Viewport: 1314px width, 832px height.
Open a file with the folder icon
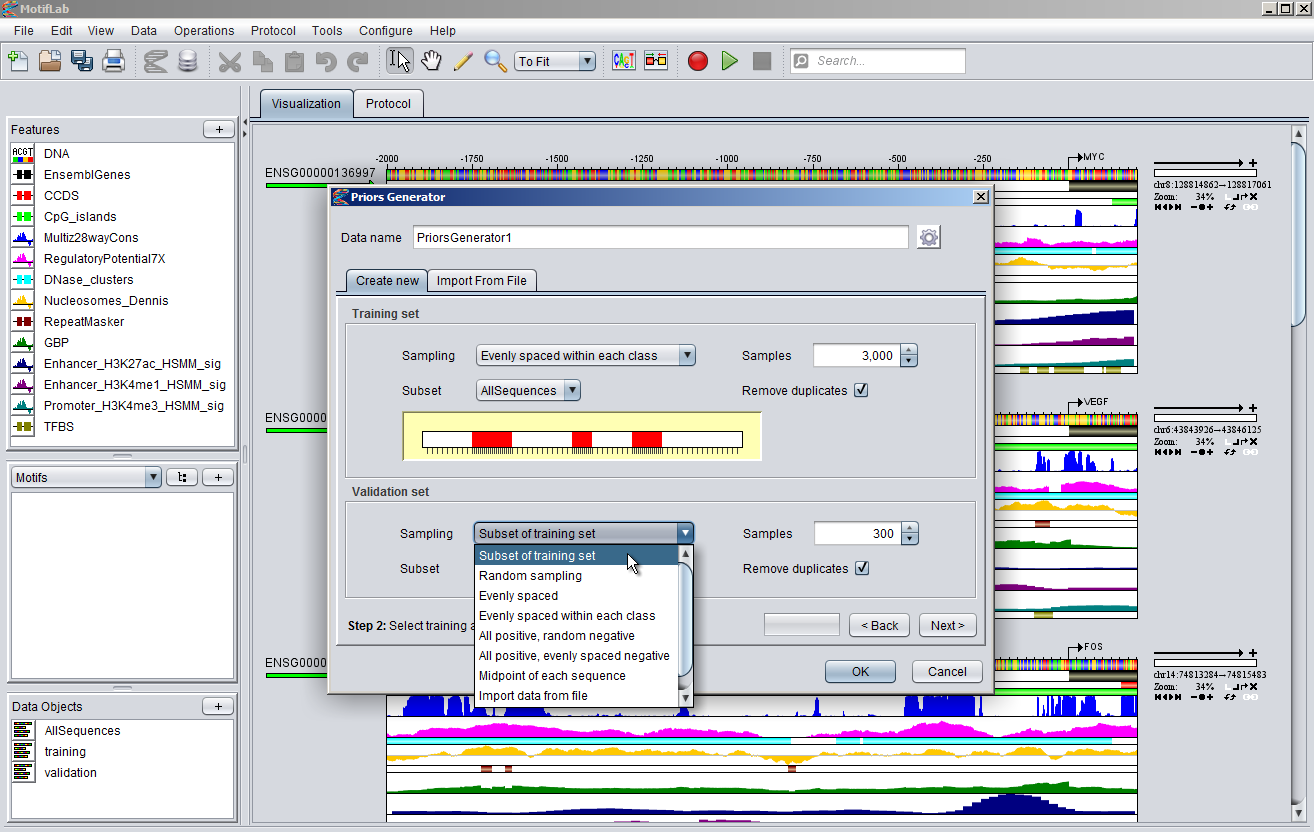tap(50, 61)
